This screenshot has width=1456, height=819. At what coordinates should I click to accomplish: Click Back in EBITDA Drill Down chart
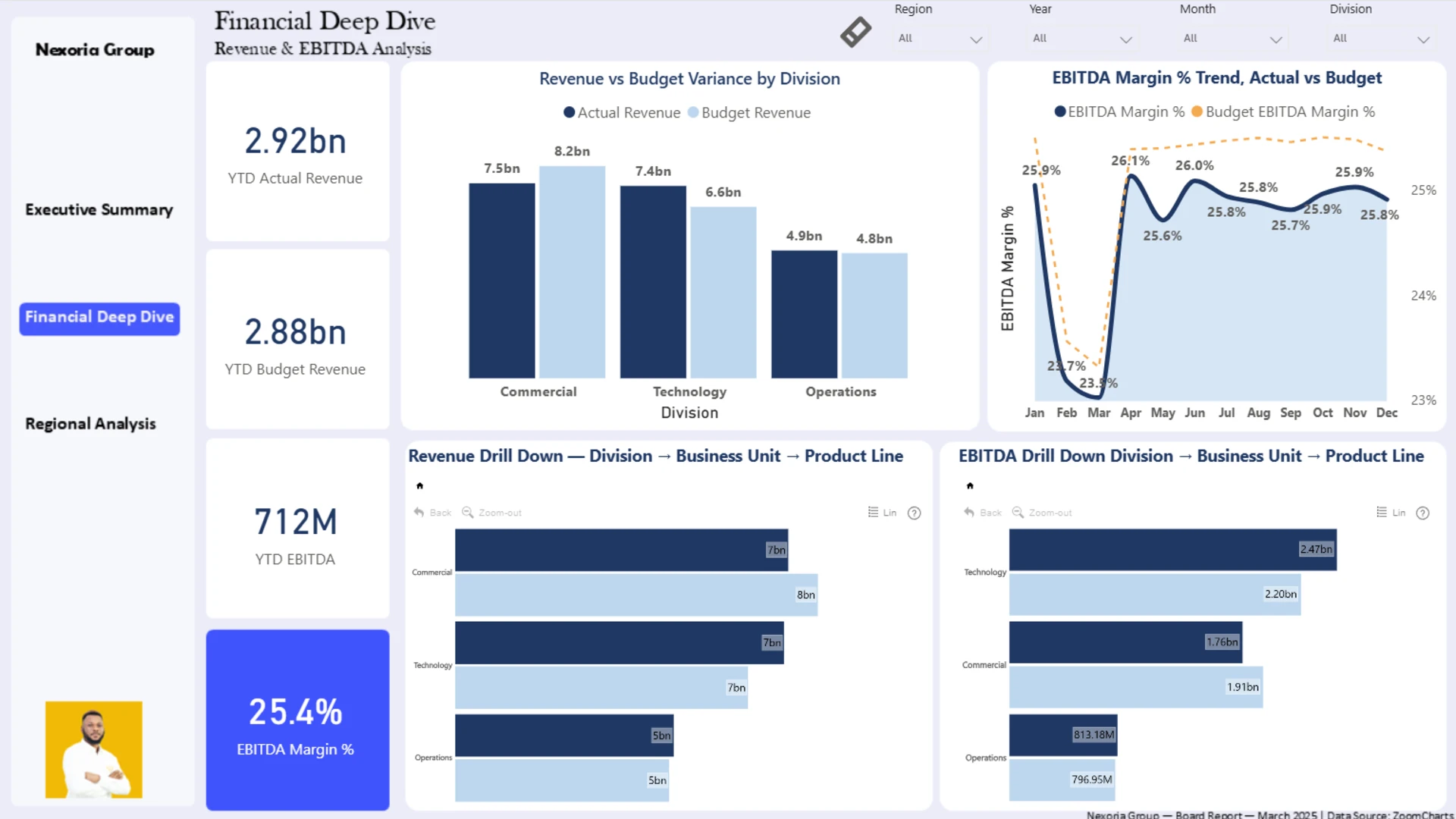(x=982, y=513)
